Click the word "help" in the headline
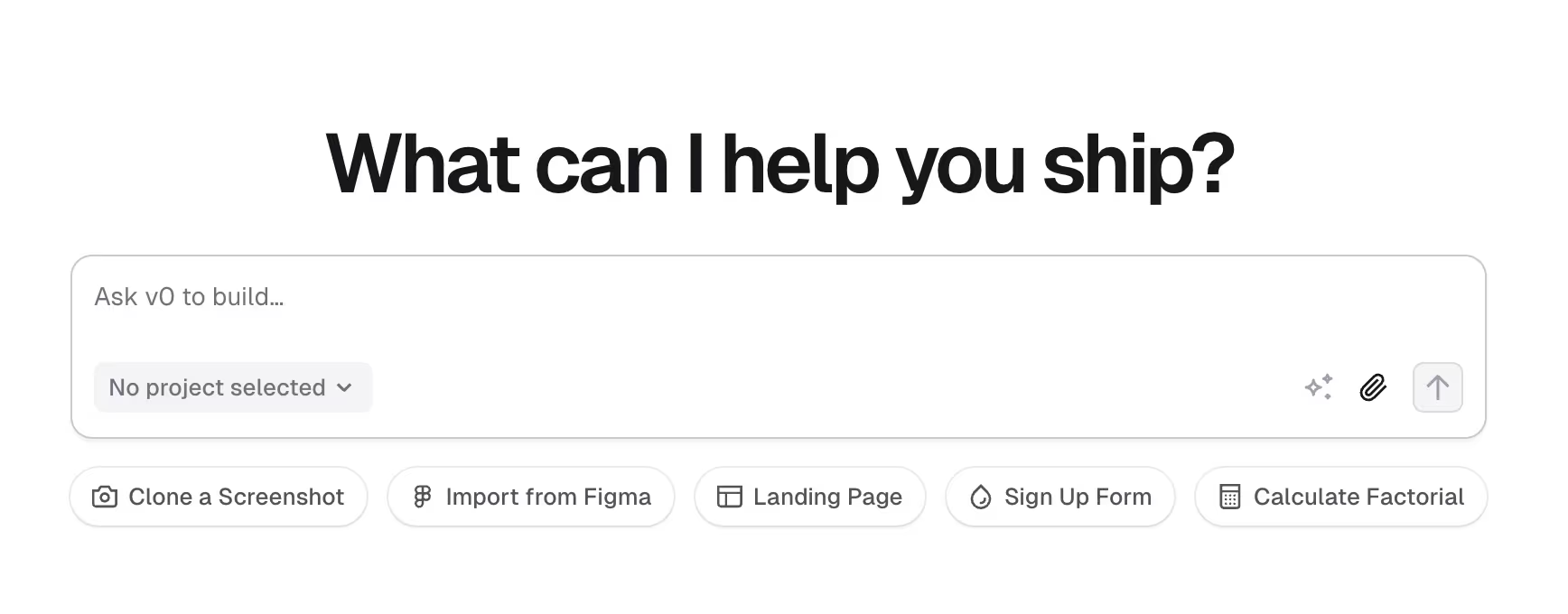 [799, 164]
